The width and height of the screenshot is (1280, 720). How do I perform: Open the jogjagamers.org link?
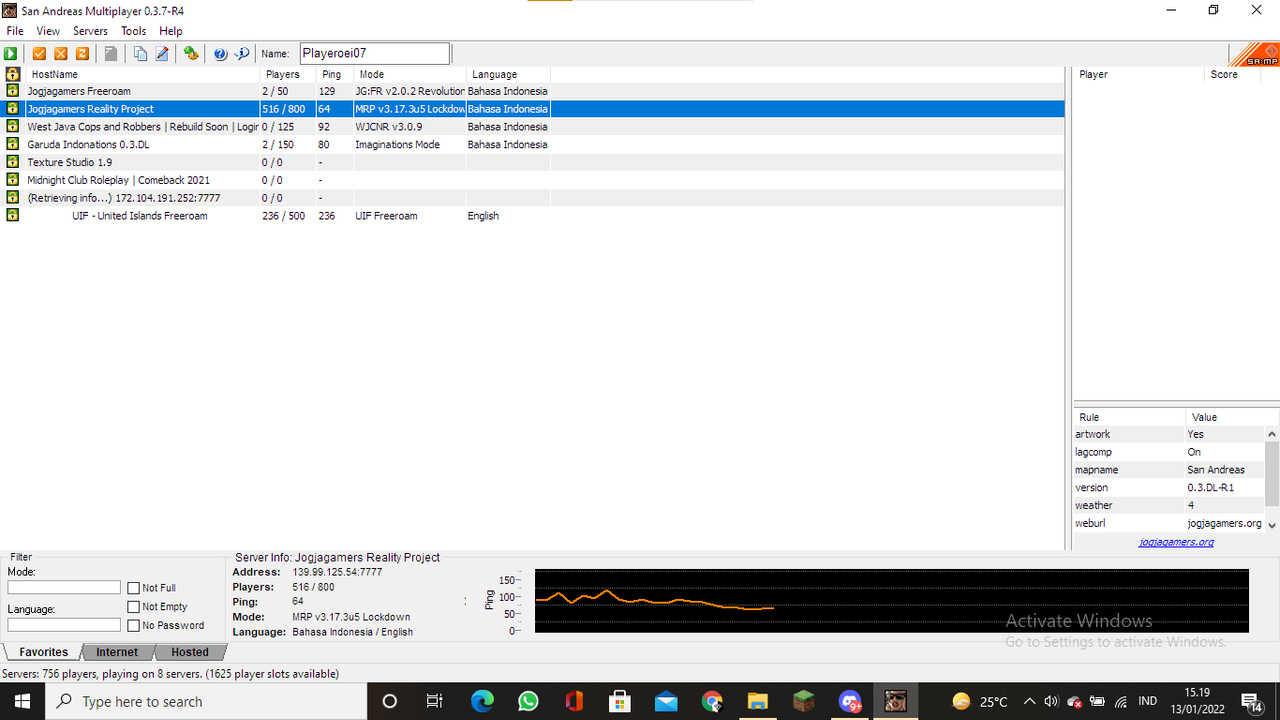tap(1176, 542)
